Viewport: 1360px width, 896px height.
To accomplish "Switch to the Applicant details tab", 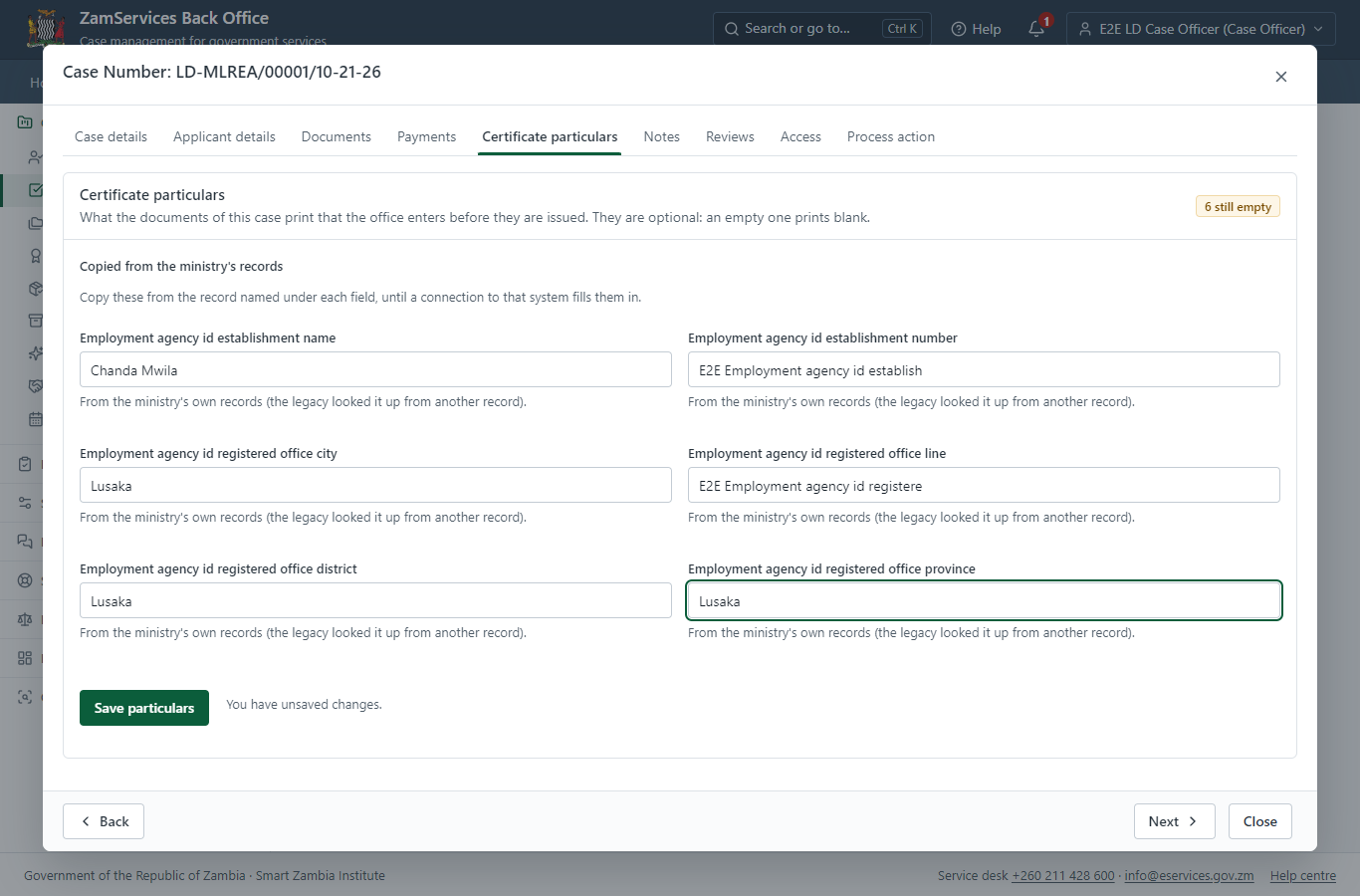I will (x=224, y=136).
